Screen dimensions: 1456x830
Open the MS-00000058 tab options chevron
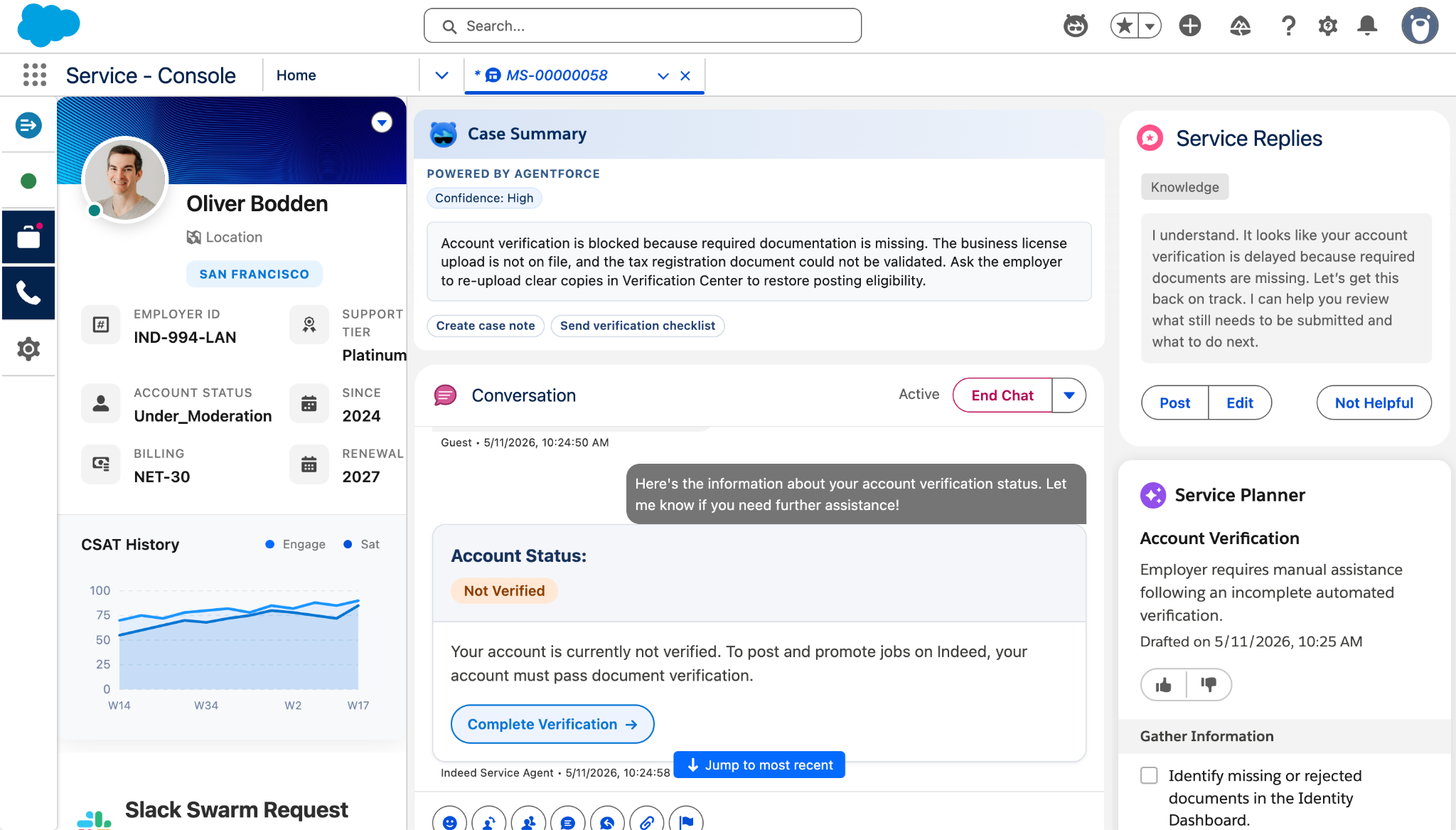[x=663, y=75]
